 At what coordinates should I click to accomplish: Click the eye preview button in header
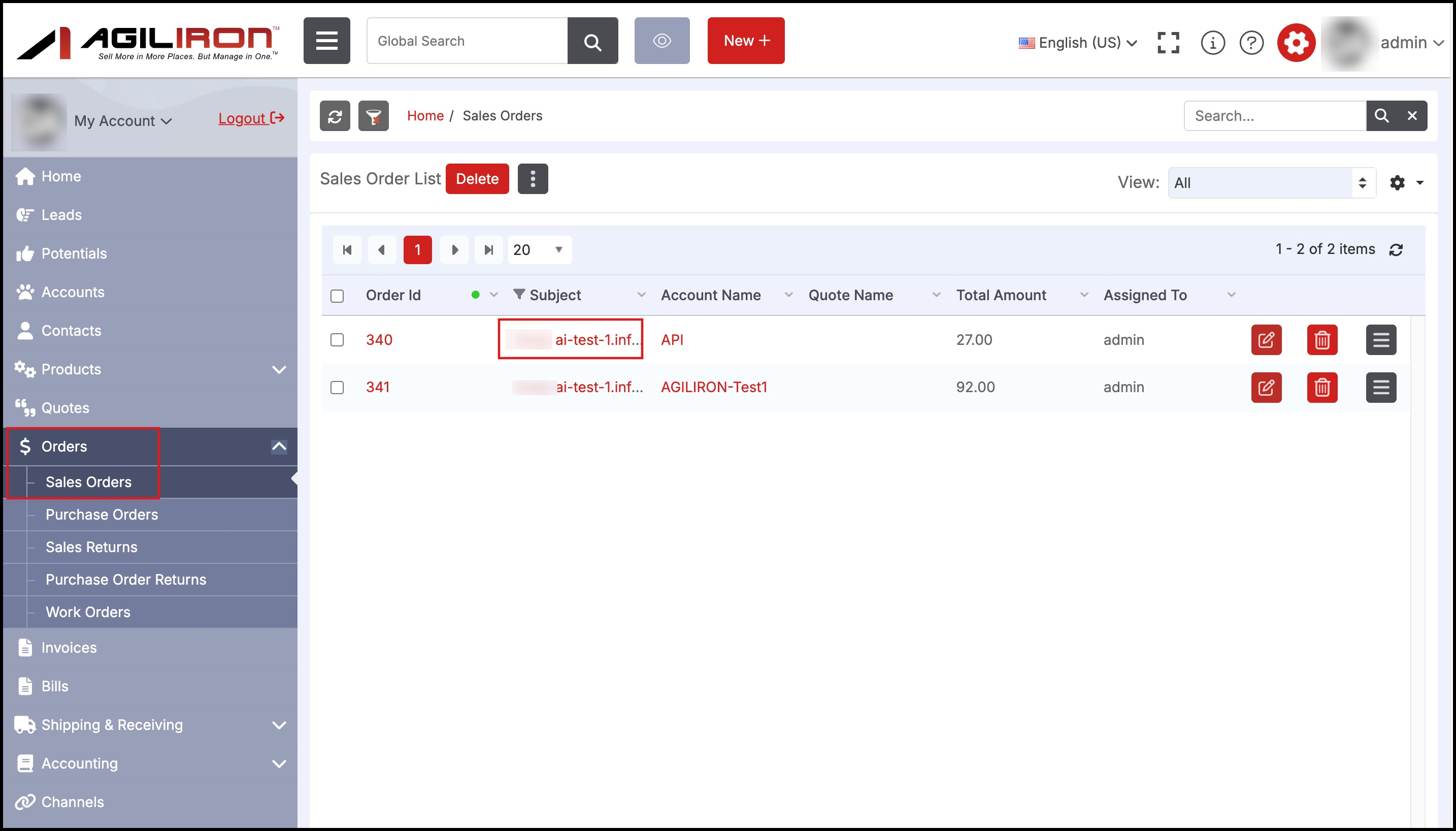tap(661, 41)
